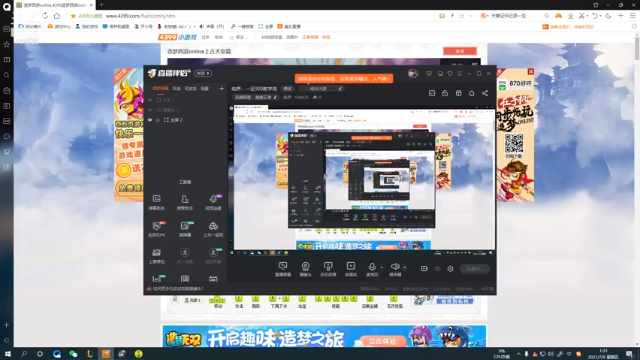Viewport: 640px width, 360px height.
Task: Open the orange app icon in taskbar
Action: tap(106, 354)
